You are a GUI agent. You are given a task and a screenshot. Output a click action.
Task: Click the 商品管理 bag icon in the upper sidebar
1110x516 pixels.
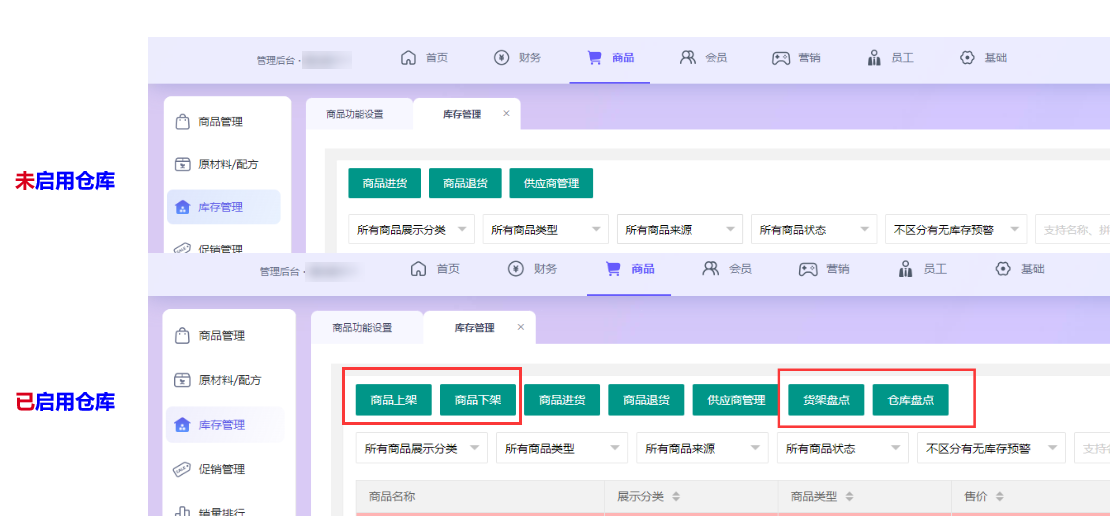point(182,122)
